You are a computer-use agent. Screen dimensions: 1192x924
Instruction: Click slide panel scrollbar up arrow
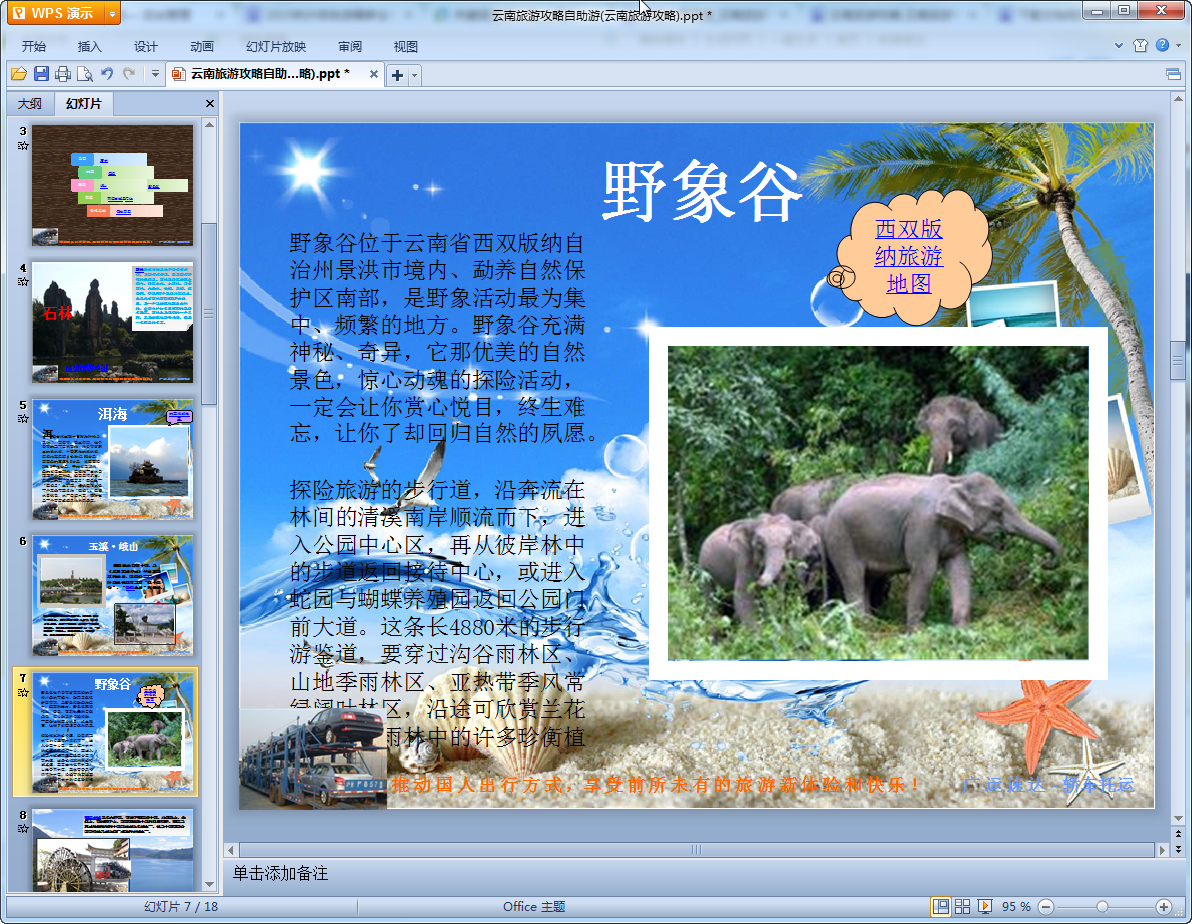[x=209, y=124]
